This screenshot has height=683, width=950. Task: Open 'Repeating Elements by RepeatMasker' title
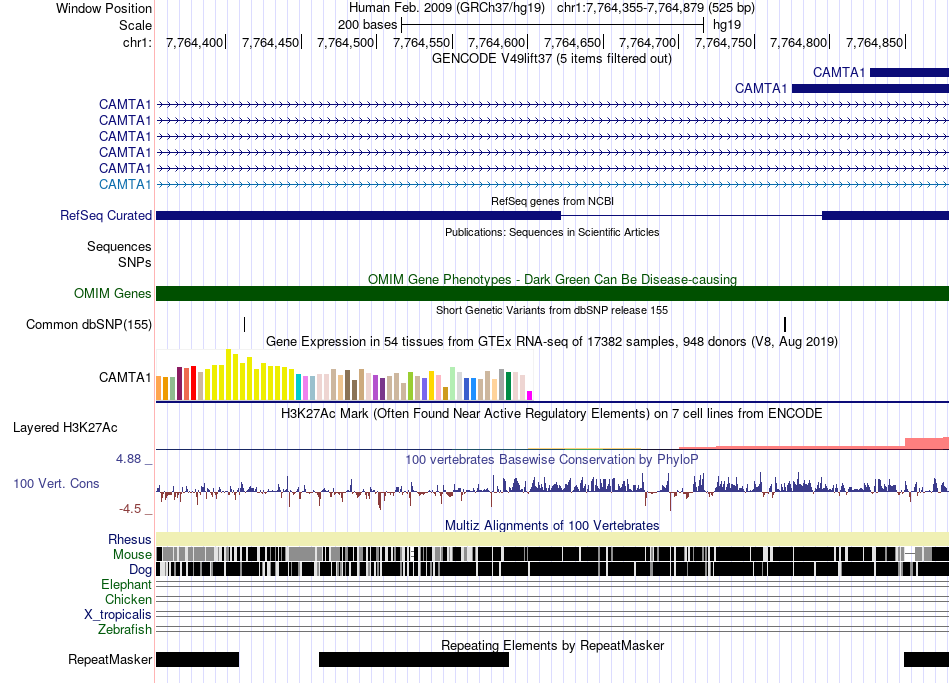click(x=552, y=645)
